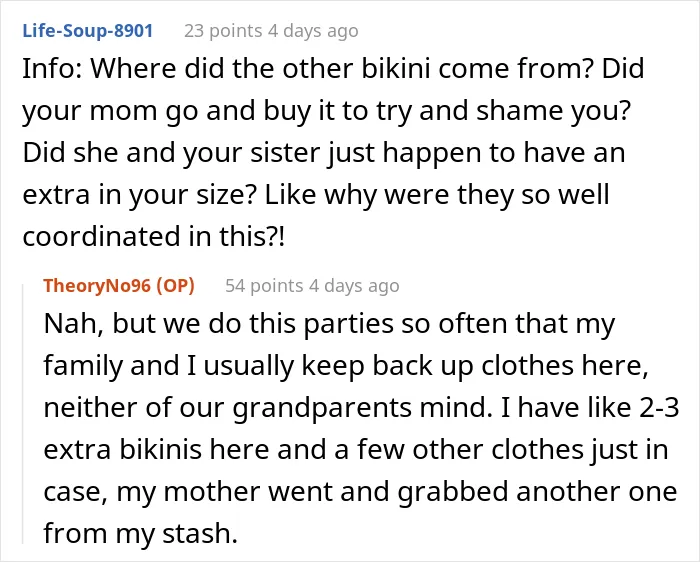Click the line 'your mom go and buy it'
700x562 pixels.
326,111
